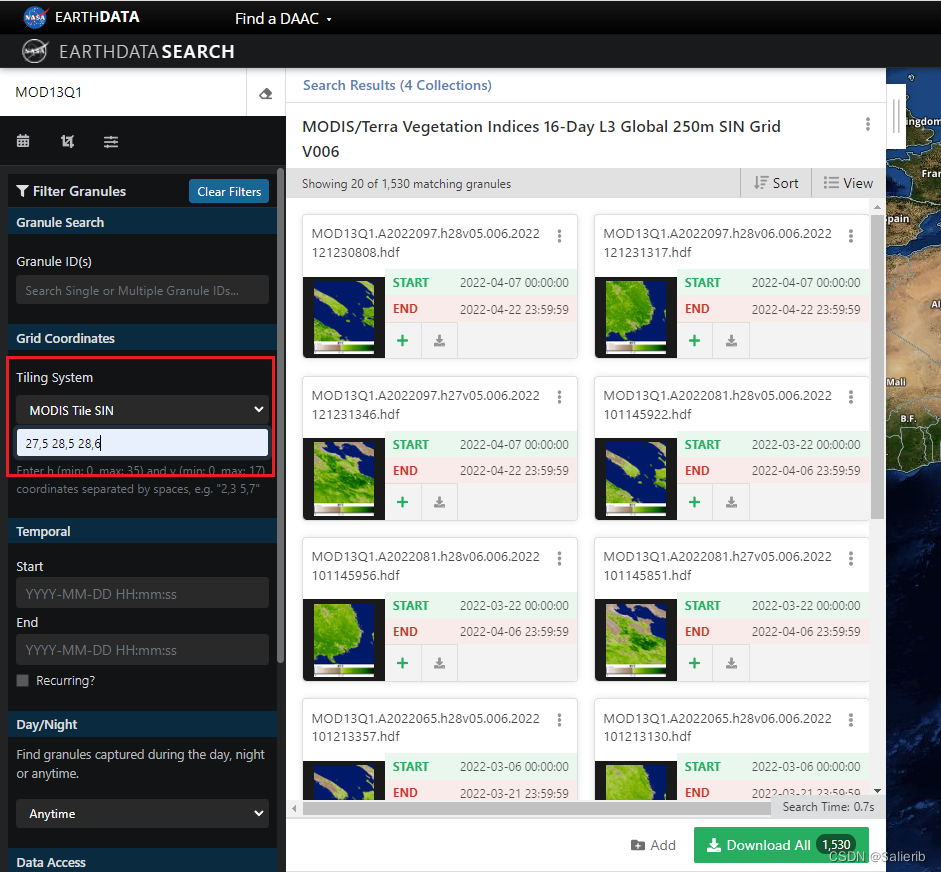Image resolution: width=941 pixels, height=872 pixels.
Task: Click the Grid Coordinates section header
Action: 142,338
